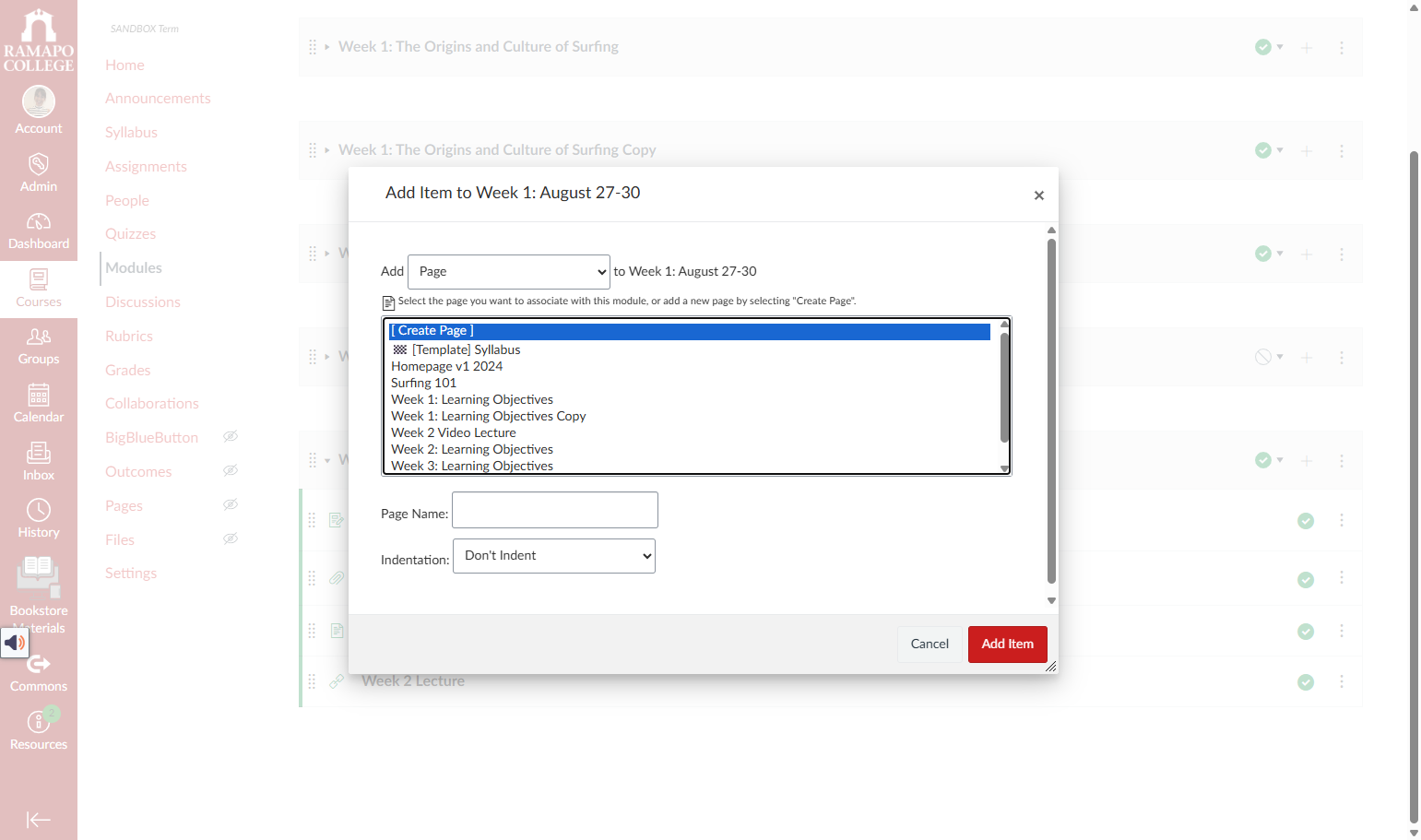Toggle published check for Week 2 Lecture item
The width and height of the screenshot is (1421, 840).
1306,682
